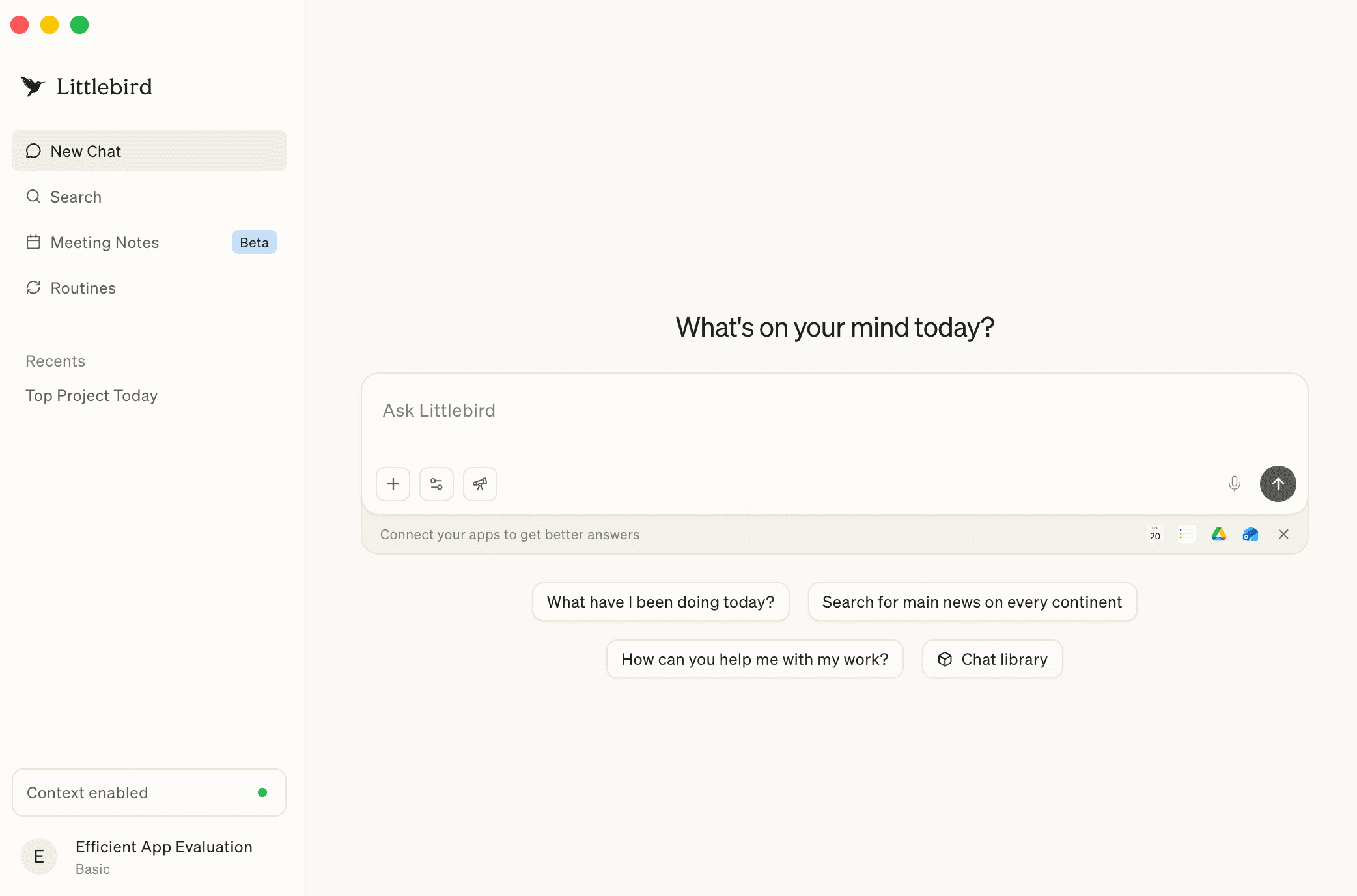
Task: Click the Littlebird logo header
Action: point(87,87)
